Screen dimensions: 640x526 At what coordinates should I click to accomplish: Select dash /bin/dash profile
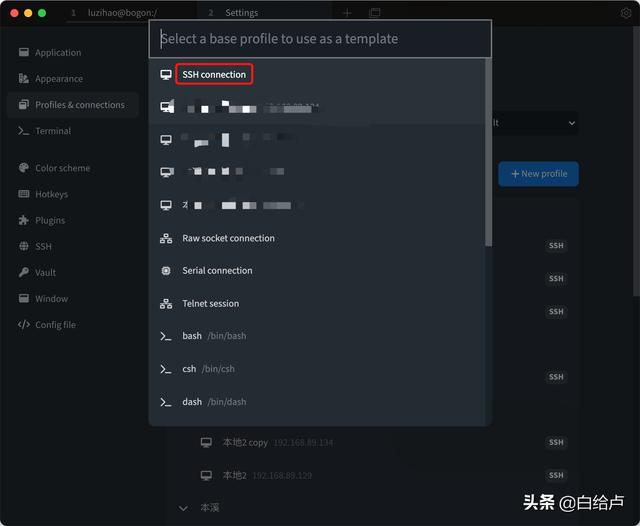coord(317,402)
